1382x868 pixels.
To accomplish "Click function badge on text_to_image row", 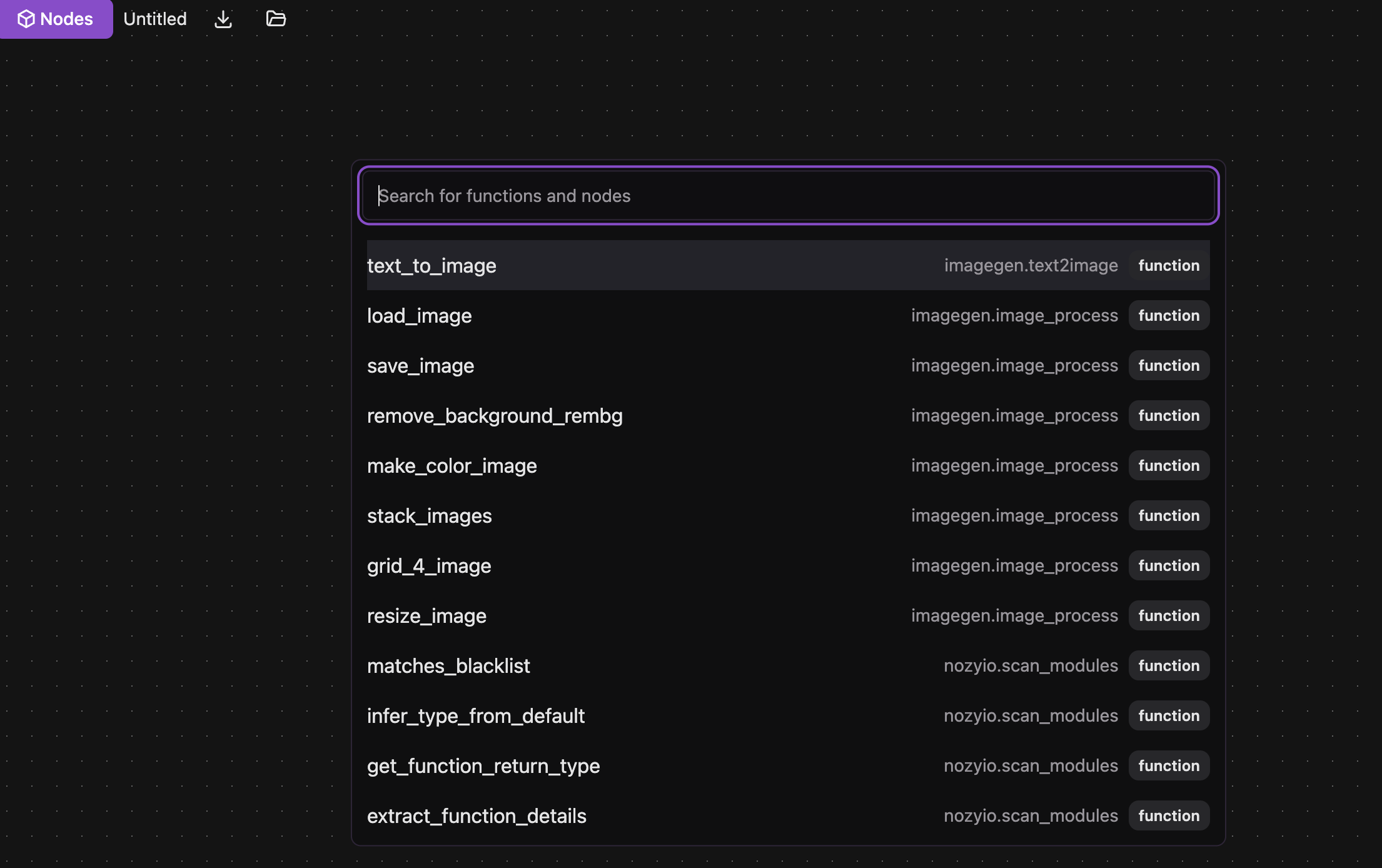I will coord(1169,265).
